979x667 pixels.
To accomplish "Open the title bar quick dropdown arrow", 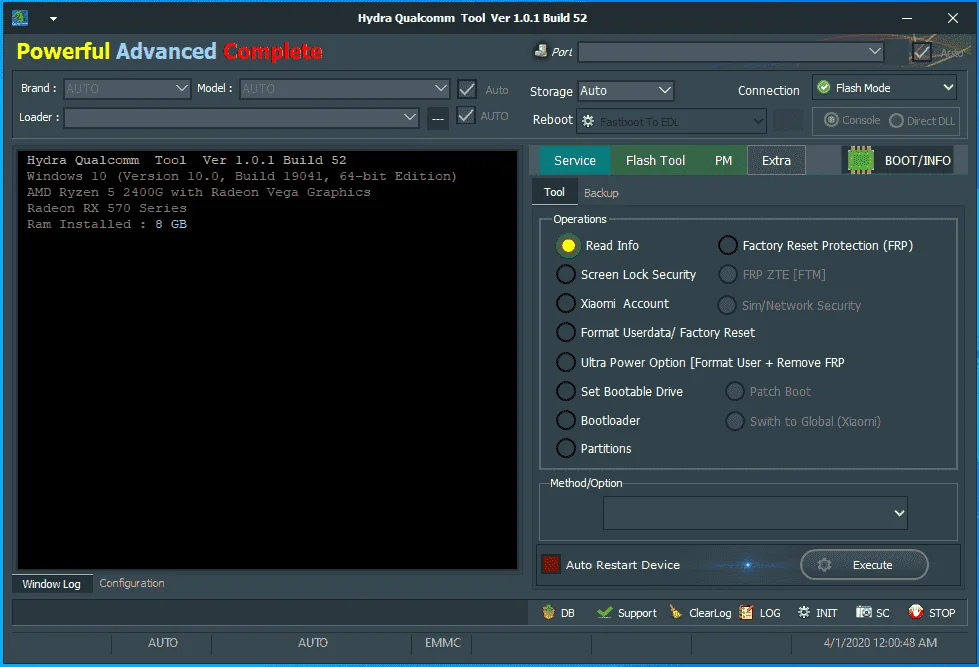I will tap(54, 19).
